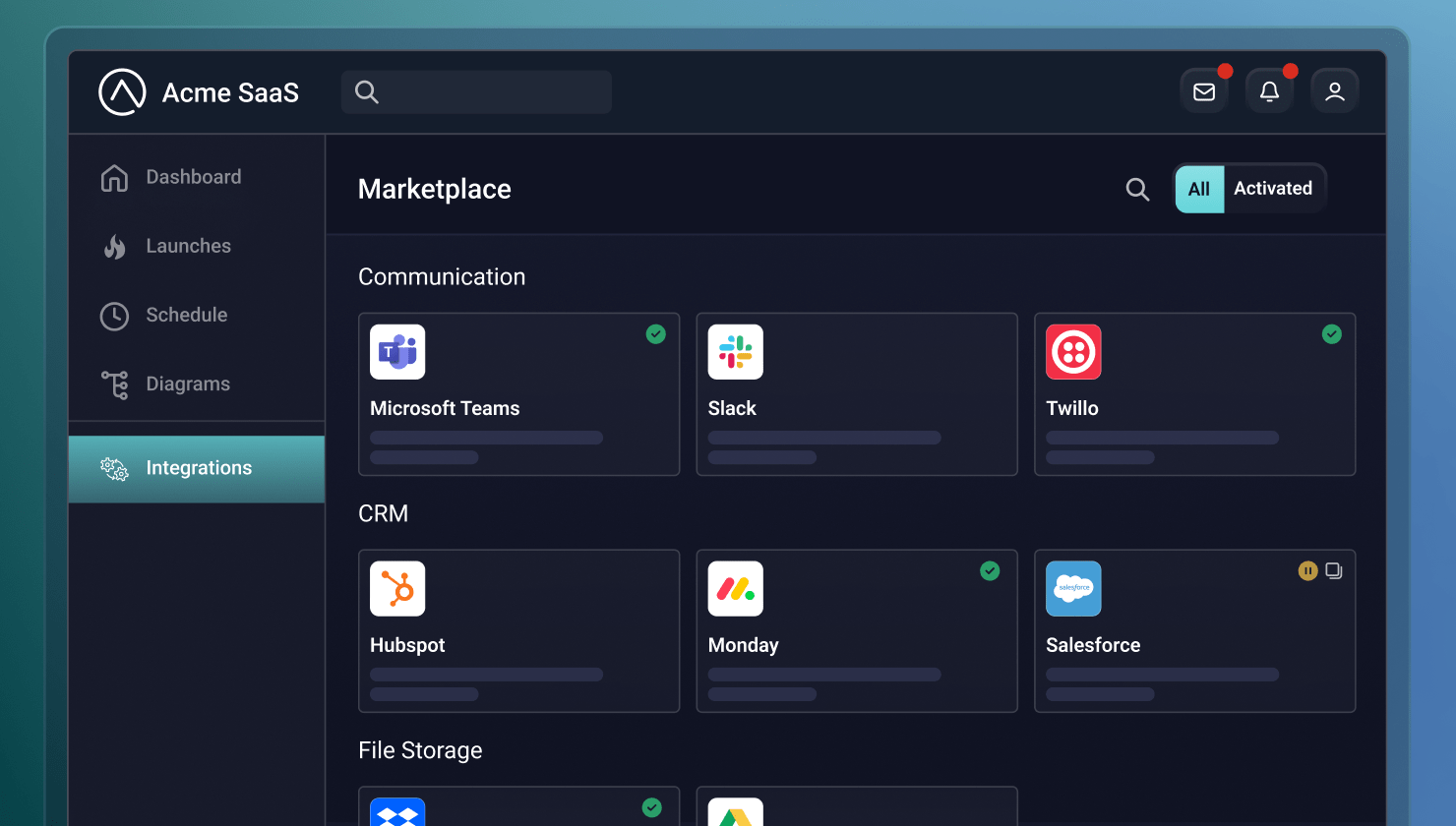
Task: Open the Slack card title
Action: [x=732, y=408]
